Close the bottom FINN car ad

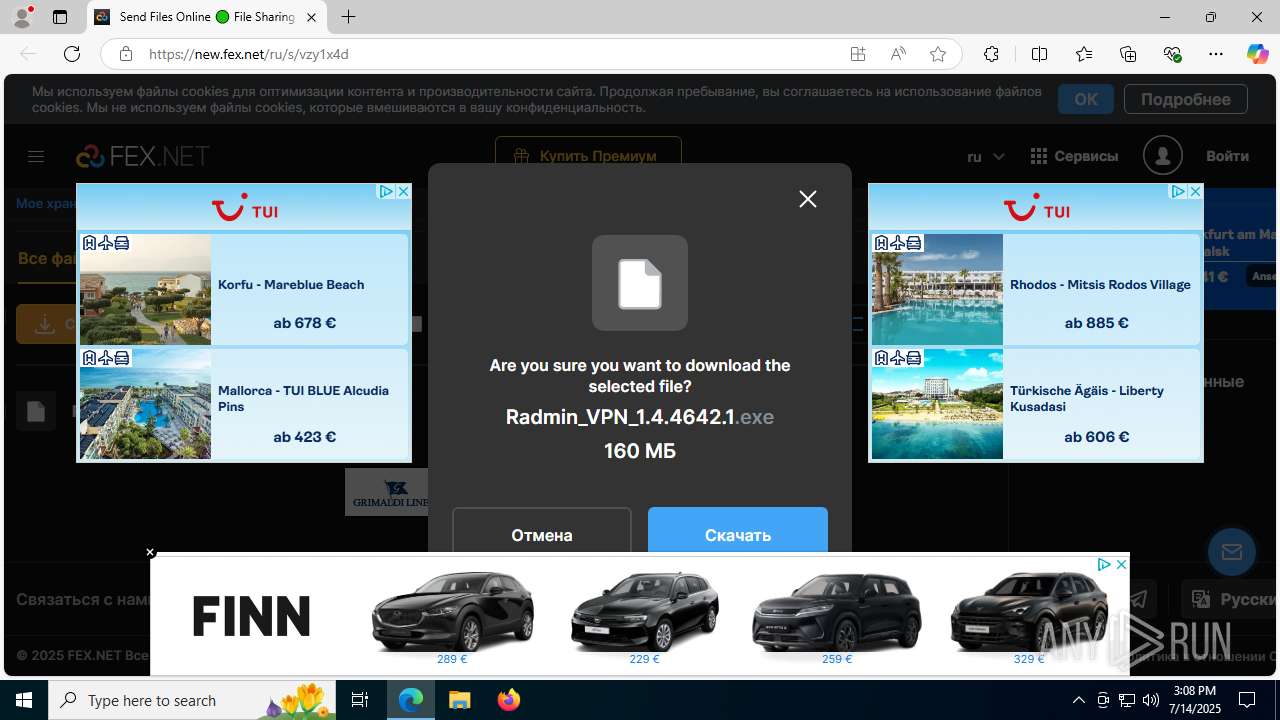pos(1121,565)
